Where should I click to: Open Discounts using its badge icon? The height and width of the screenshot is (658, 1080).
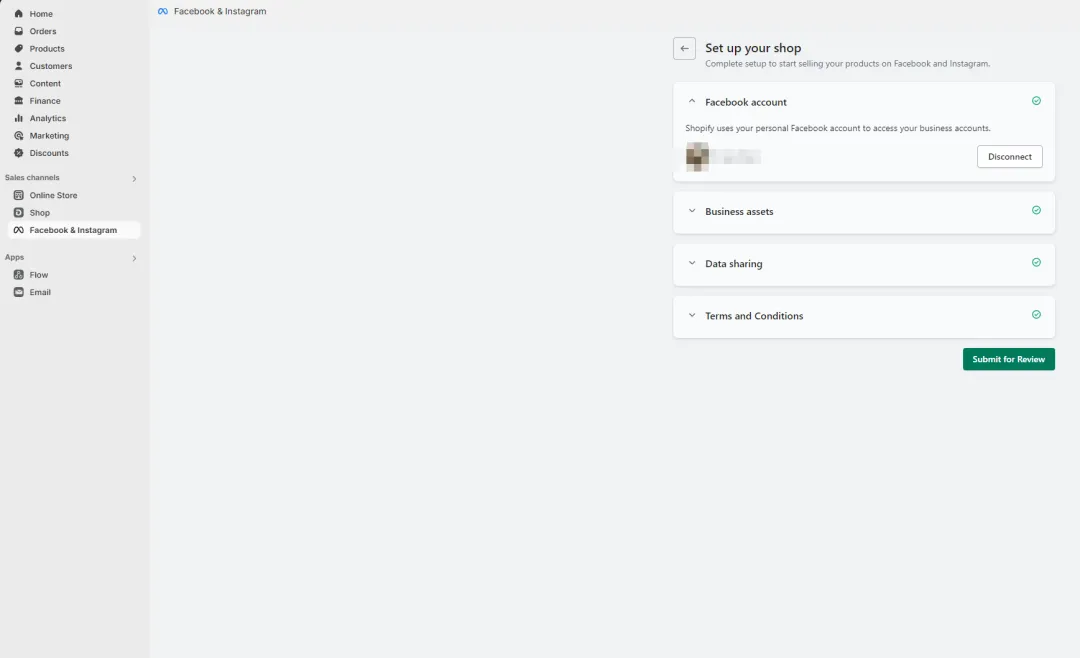coord(19,153)
